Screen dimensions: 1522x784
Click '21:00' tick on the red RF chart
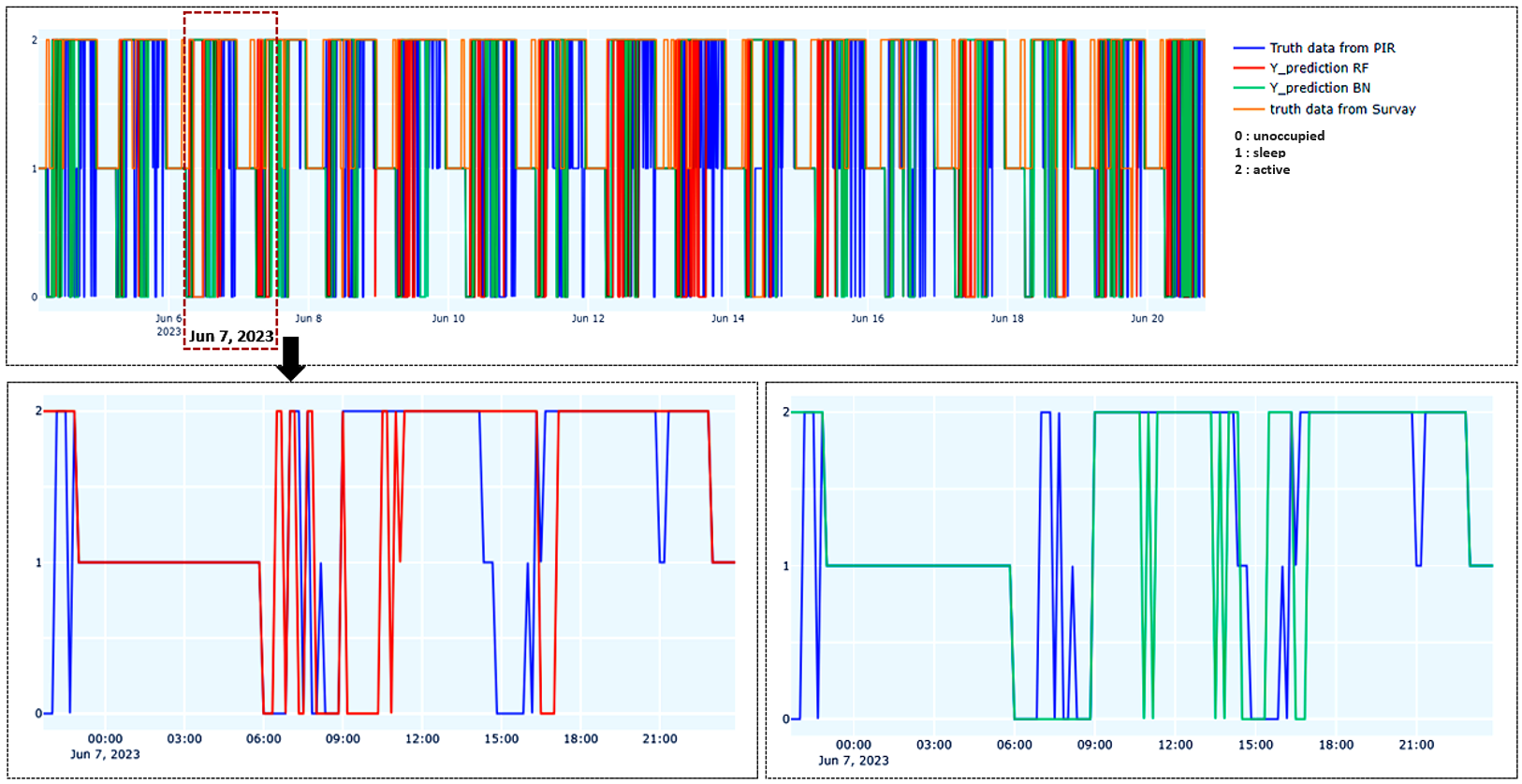pyautogui.click(x=660, y=739)
